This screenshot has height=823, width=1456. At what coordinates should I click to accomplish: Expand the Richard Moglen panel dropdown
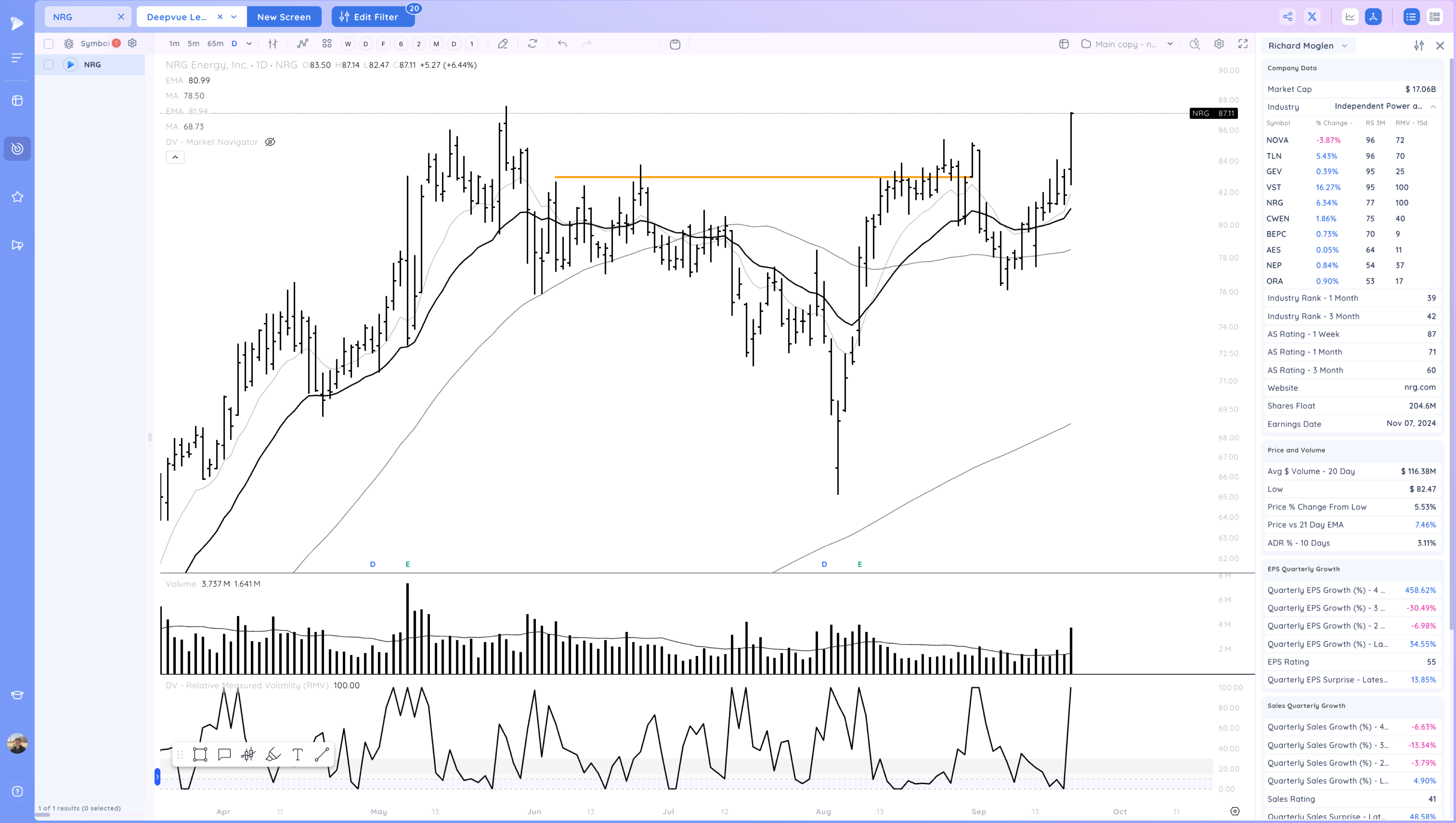pyautogui.click(x=1345, y=46)
